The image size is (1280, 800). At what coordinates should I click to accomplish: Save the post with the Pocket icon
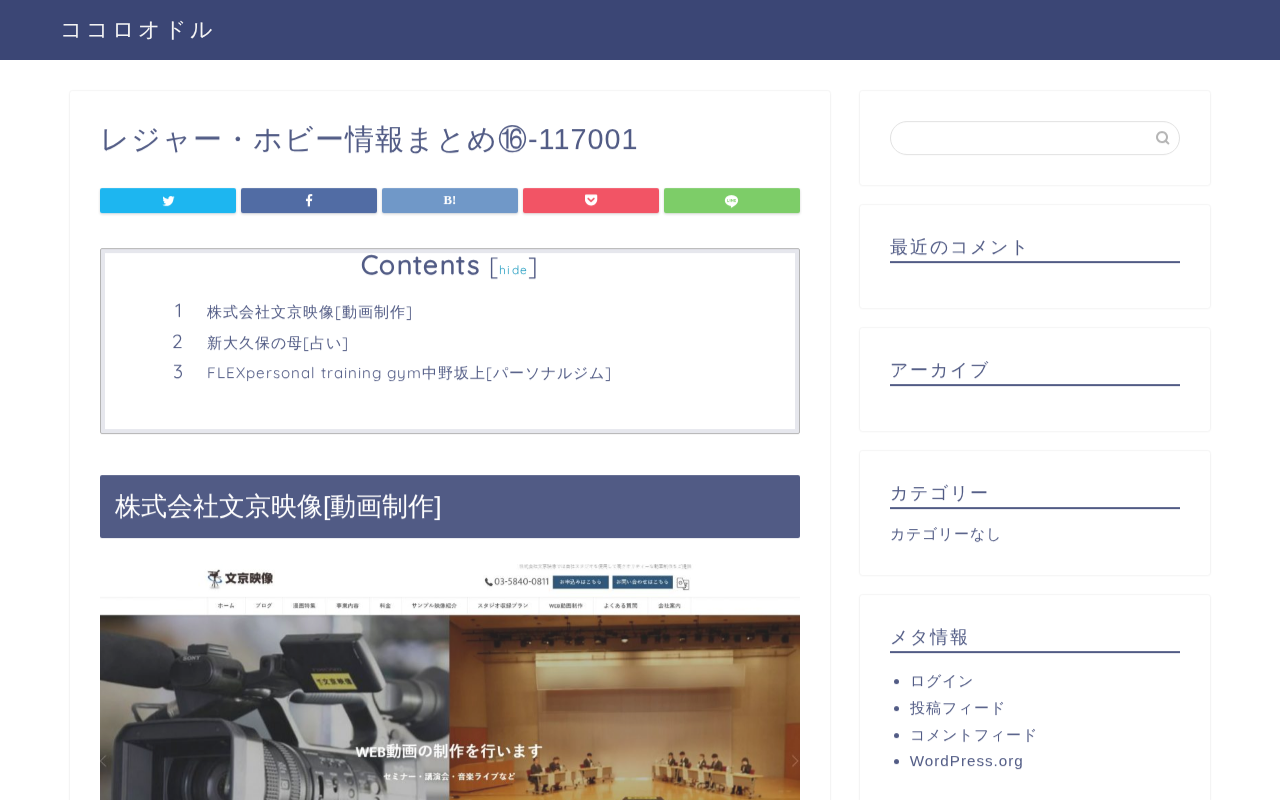point(591,200)
